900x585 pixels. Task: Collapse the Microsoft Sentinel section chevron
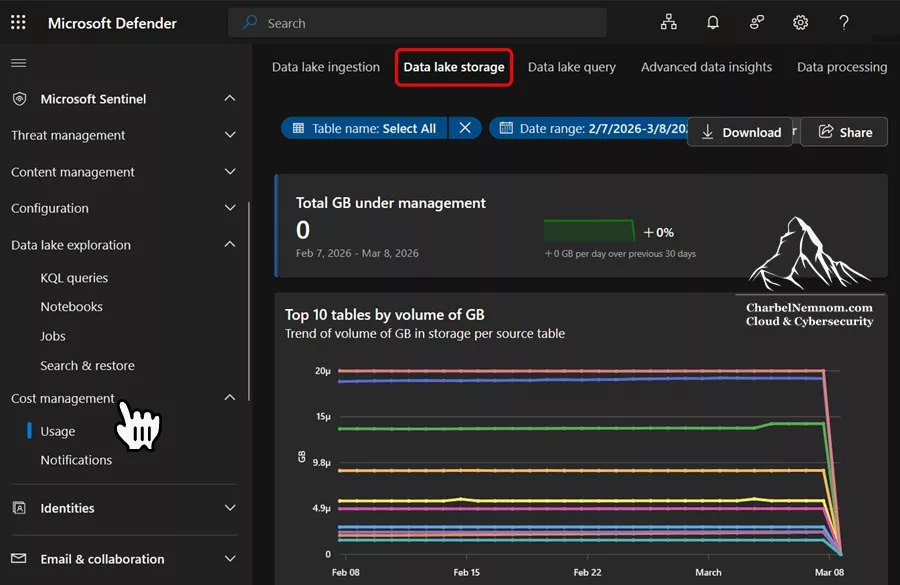(x=230, y=98)
